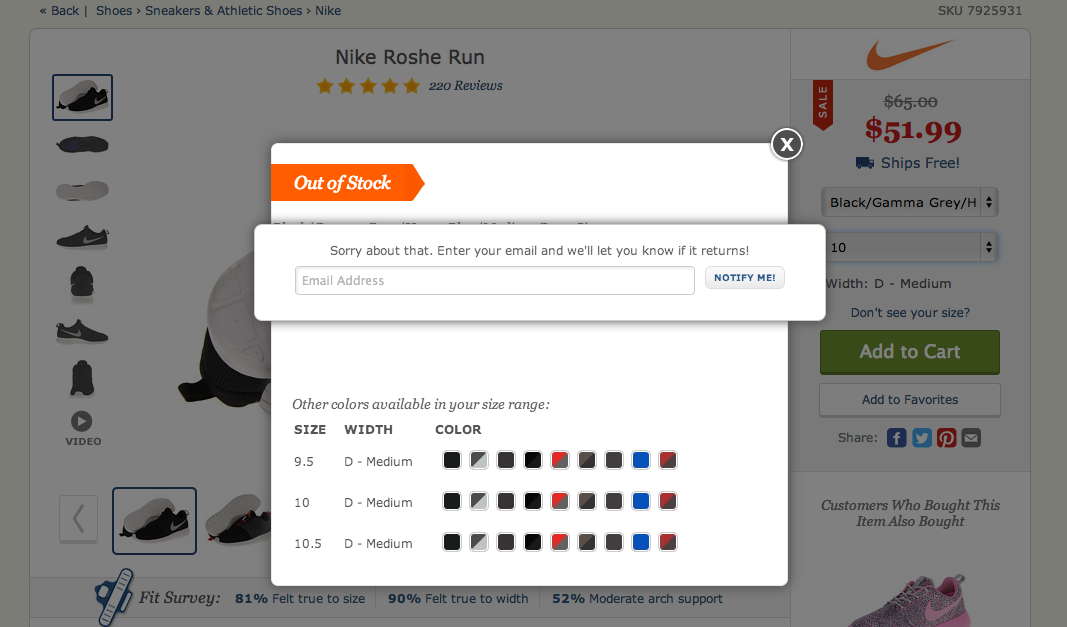Open the Black/Gamma Grey color dropdown
Screen dimensions: 1067x627
click(910, 202)
